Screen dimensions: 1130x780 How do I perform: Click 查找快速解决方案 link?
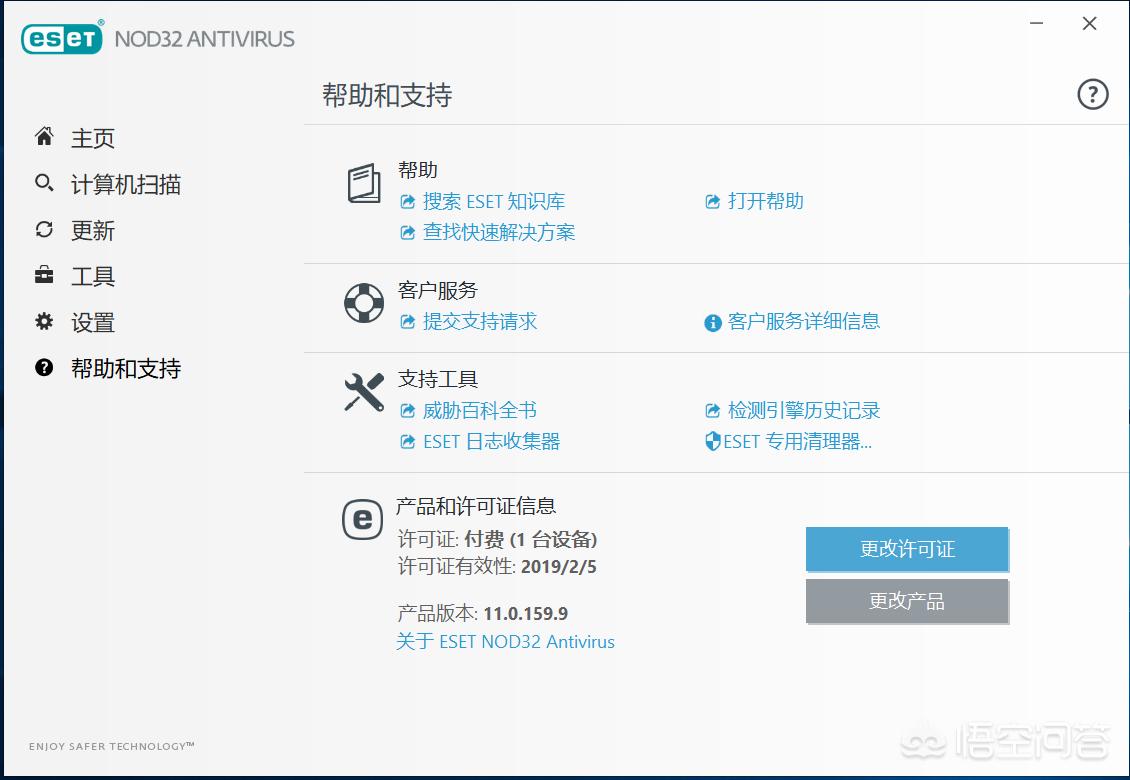(x=499, y=232)
